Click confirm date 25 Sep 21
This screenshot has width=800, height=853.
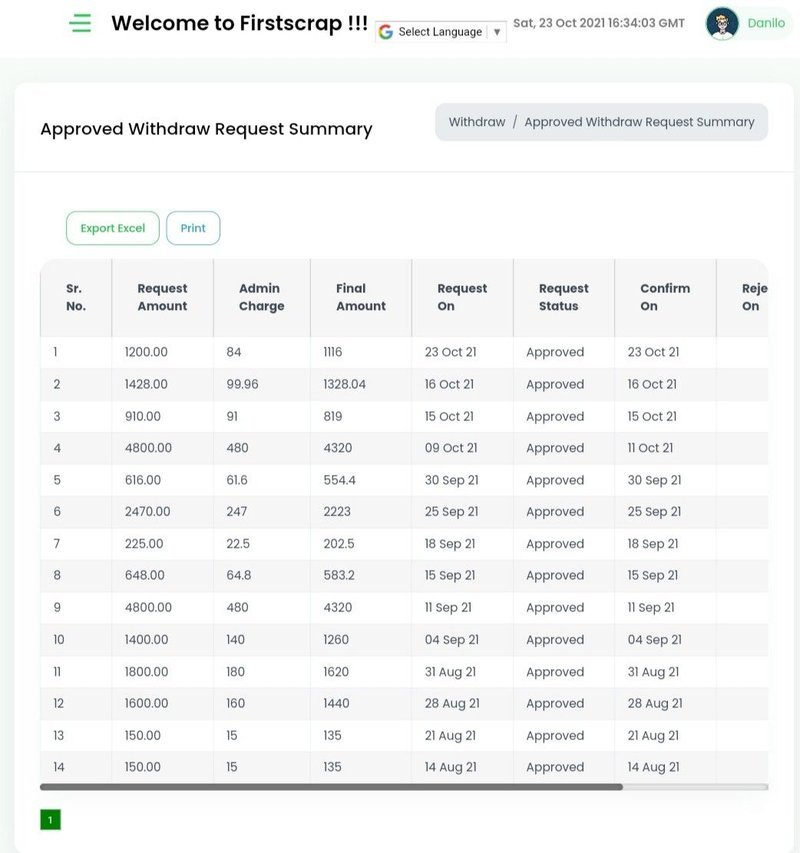(x=654, y=511)
